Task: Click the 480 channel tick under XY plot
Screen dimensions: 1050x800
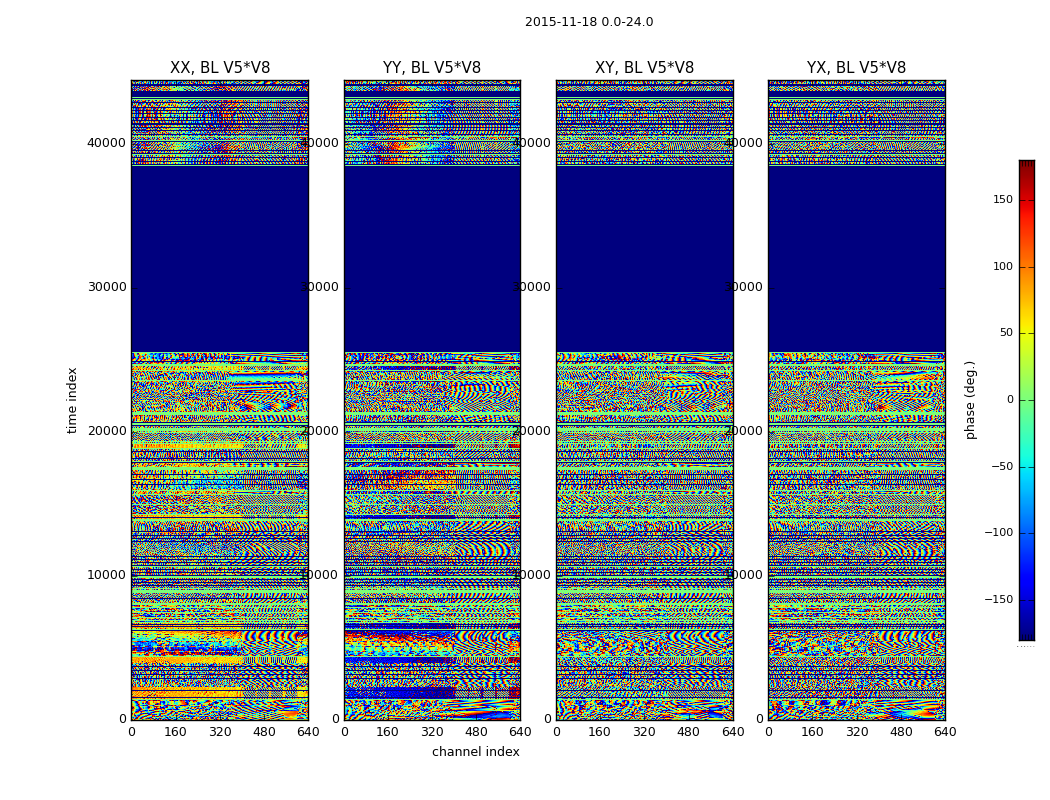Action: pyautogui.click(x=688, y=732)
